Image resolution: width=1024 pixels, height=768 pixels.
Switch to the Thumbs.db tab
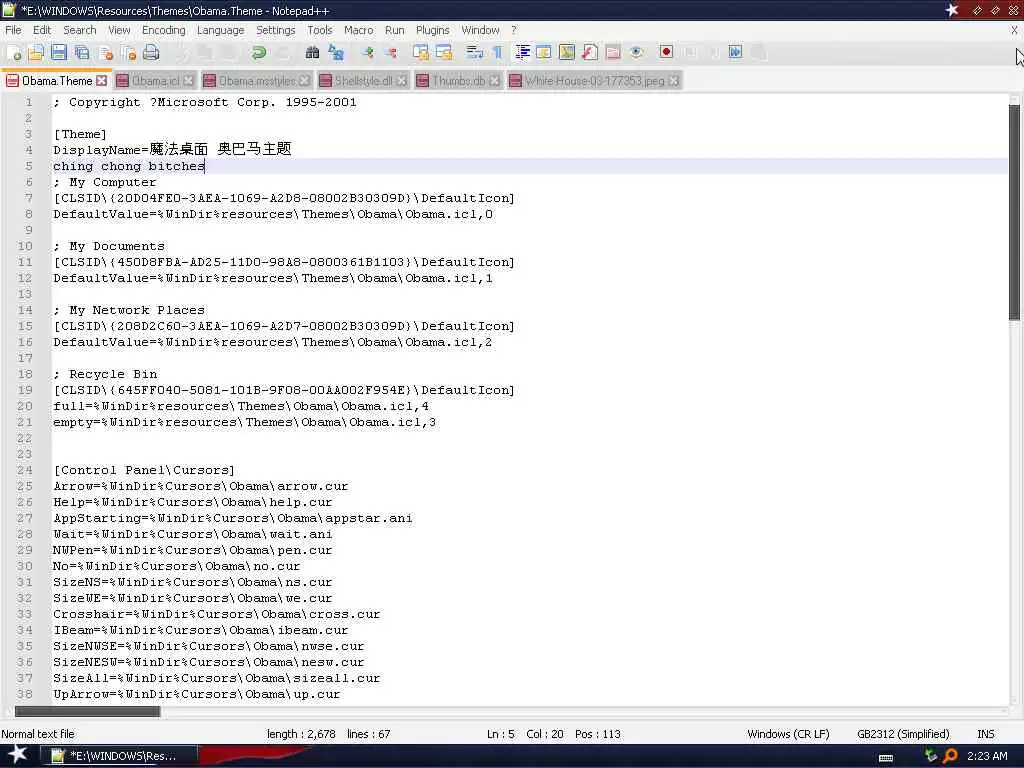point(458,80)
